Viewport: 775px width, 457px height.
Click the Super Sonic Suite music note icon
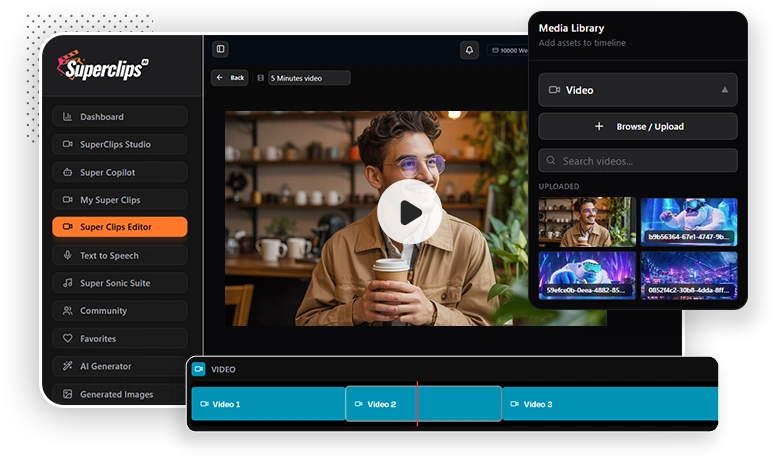click(x=67, y=283)
